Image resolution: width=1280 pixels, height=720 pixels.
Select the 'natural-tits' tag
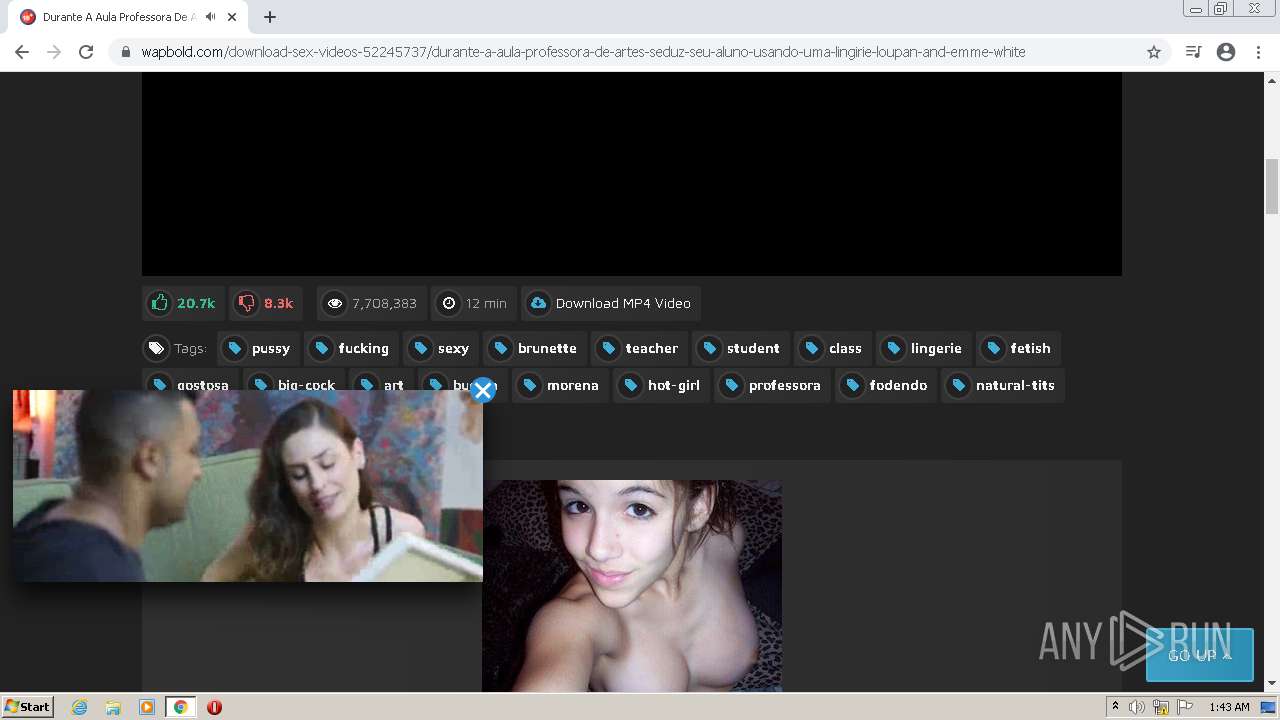[1003, 385]
